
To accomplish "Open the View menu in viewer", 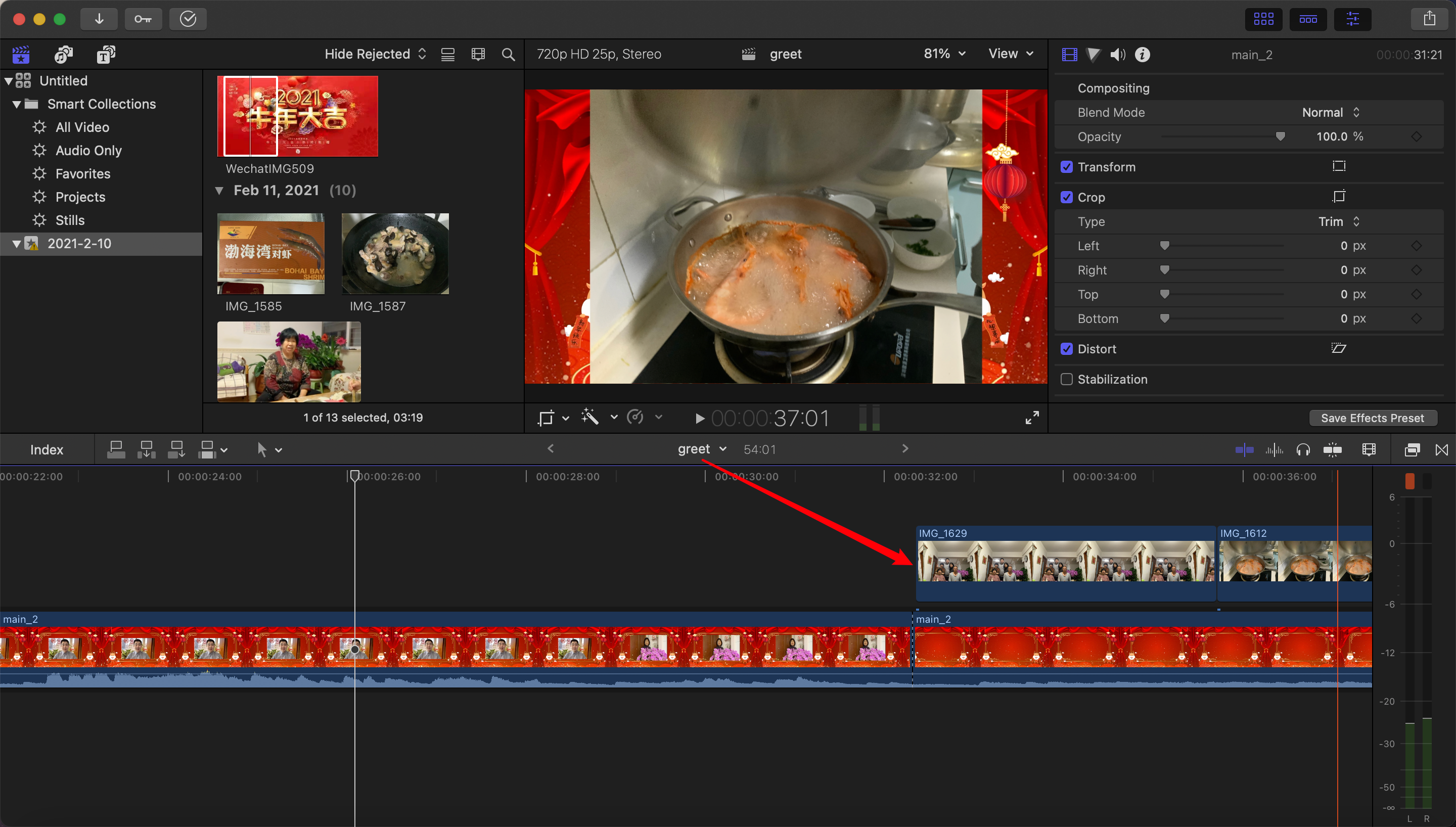I will pyautogui.click(x=1010, y=54).
